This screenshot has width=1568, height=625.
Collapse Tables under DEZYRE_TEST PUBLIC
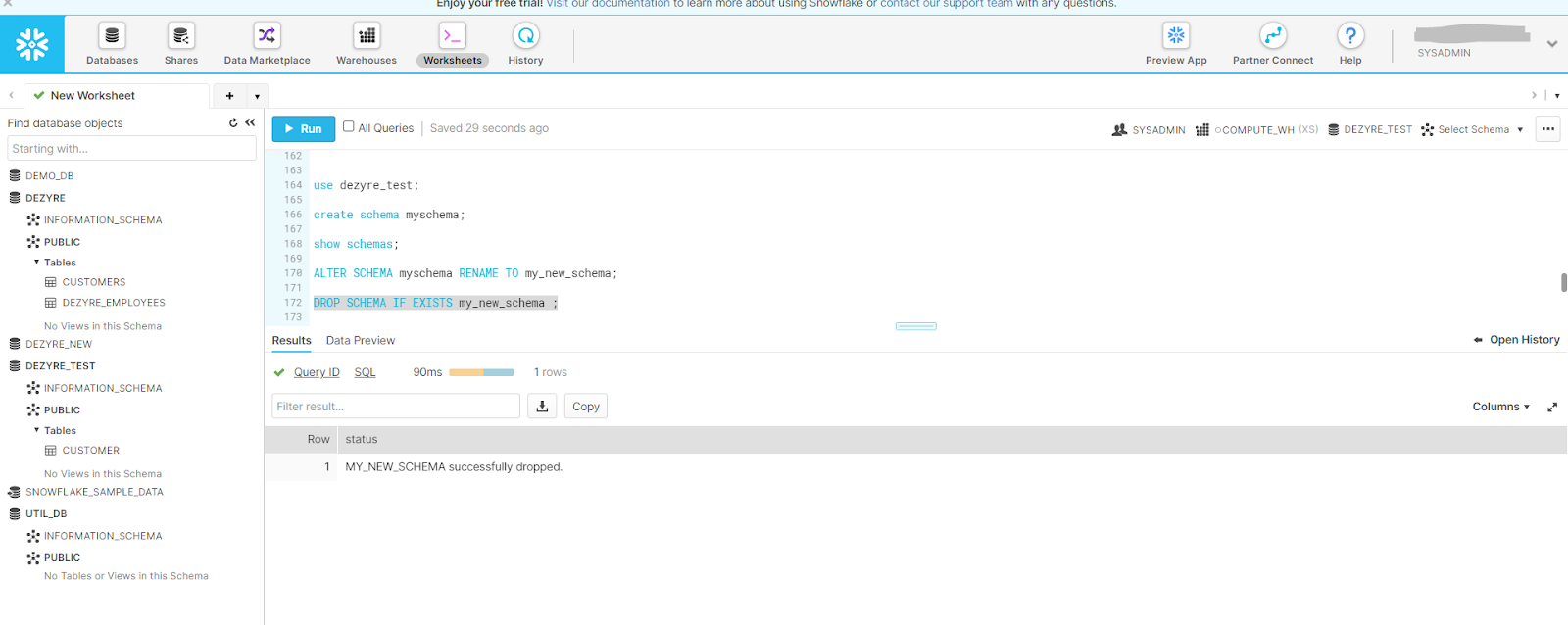click(x=37, y=431)
